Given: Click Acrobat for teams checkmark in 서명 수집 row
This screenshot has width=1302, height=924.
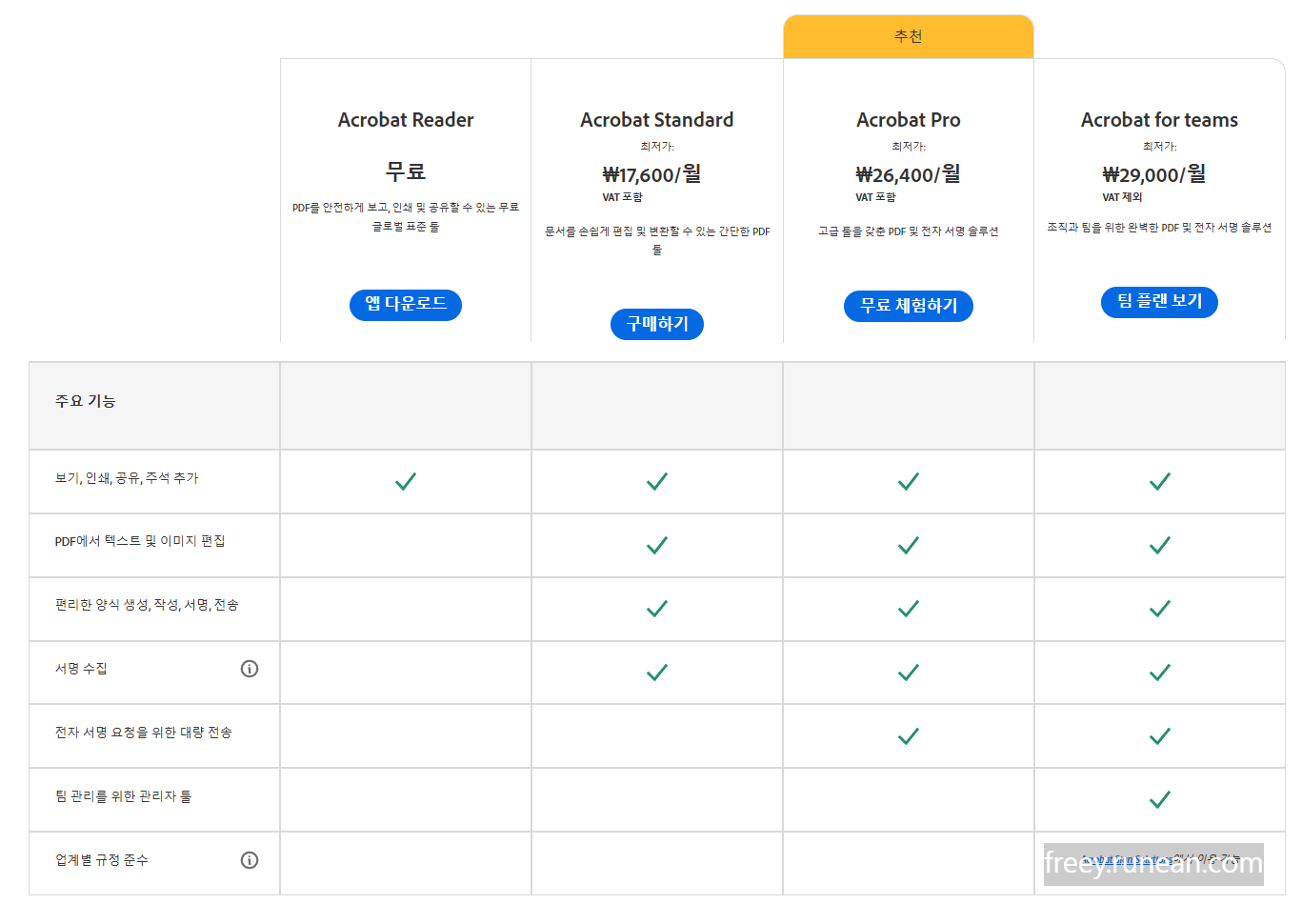Looking at the screenshot, I should click(x=1160, y=673).
